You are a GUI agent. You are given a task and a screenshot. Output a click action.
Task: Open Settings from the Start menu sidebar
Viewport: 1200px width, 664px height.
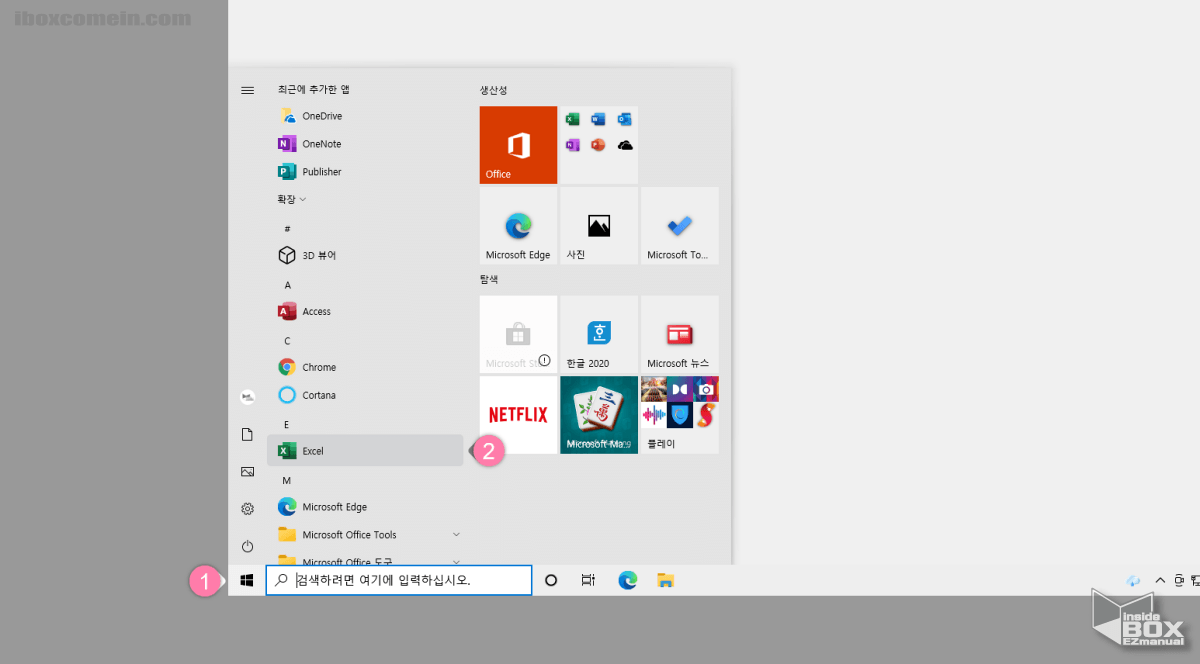click(247, 508)
